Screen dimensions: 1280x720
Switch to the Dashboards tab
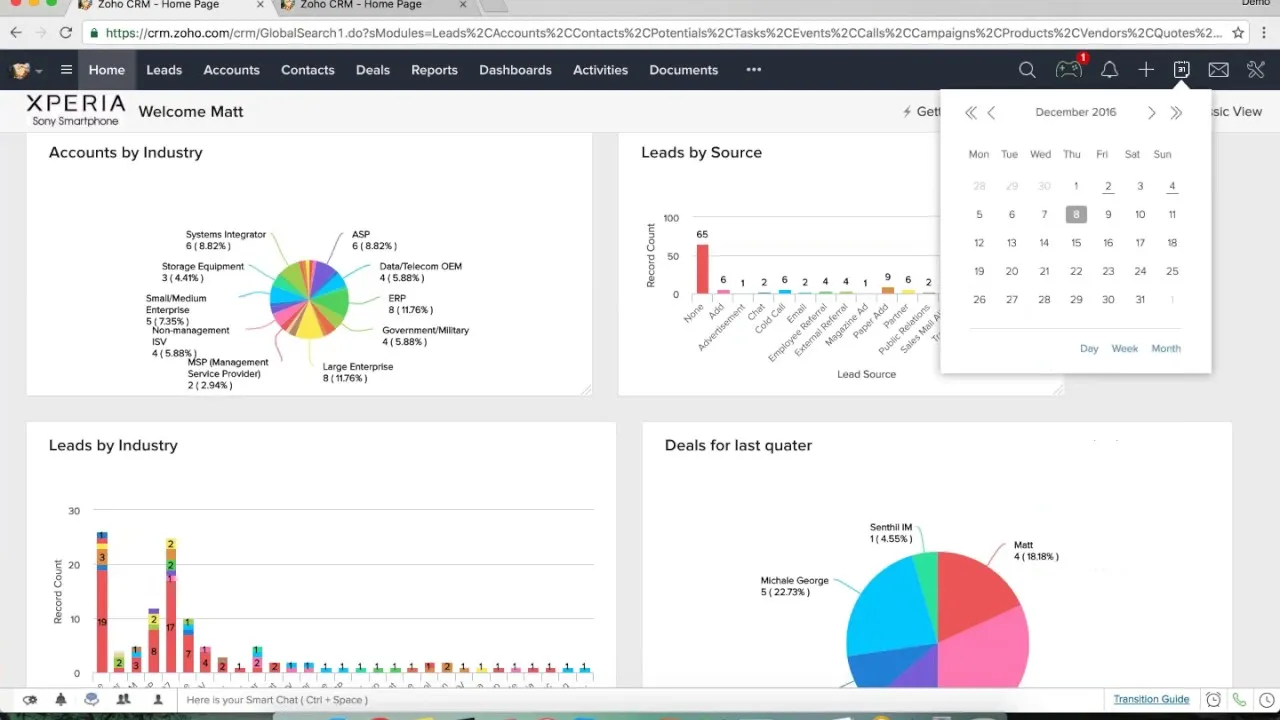tap(515, 70)
